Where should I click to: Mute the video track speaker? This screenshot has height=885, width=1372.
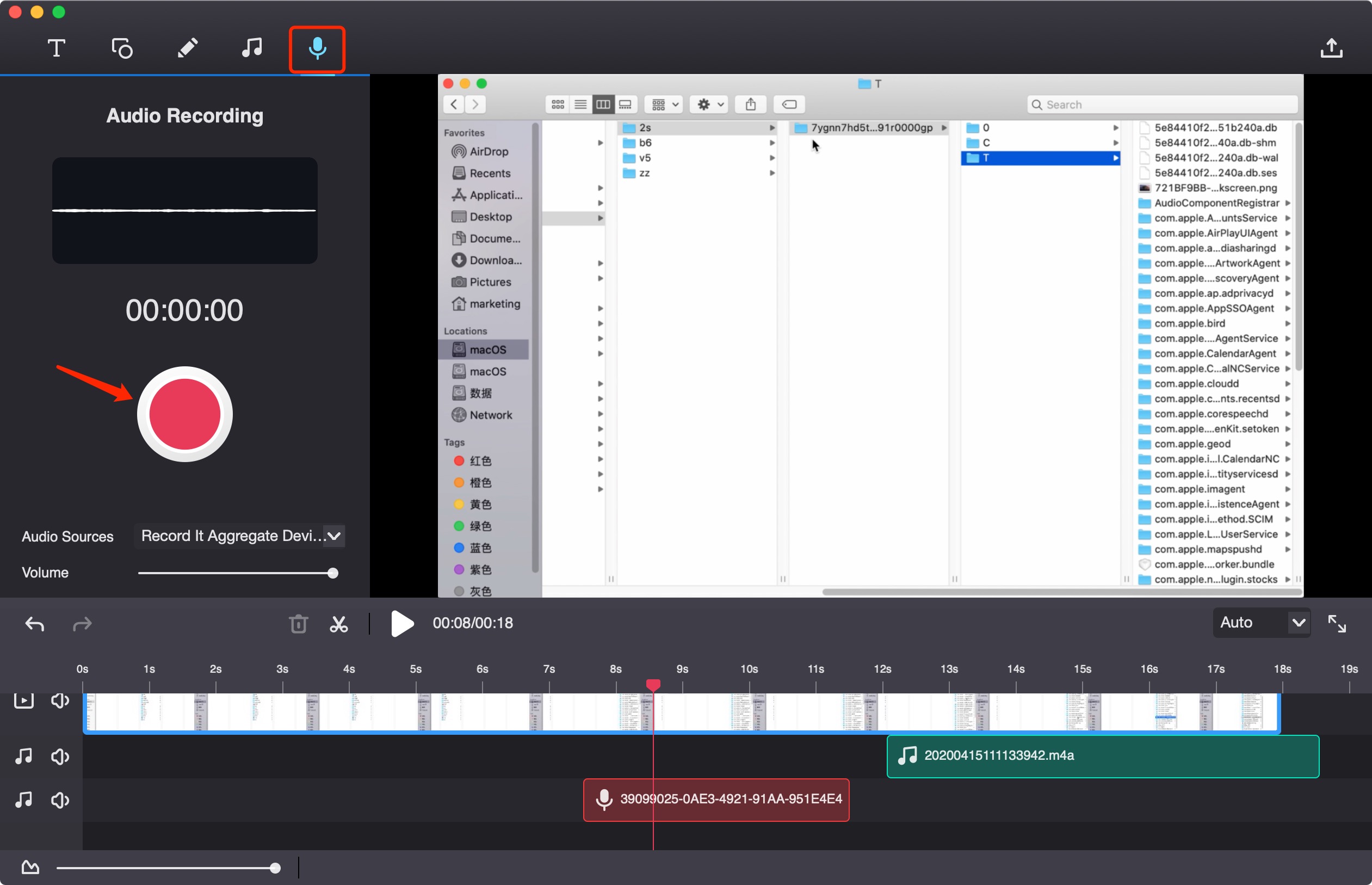[60, 700]
